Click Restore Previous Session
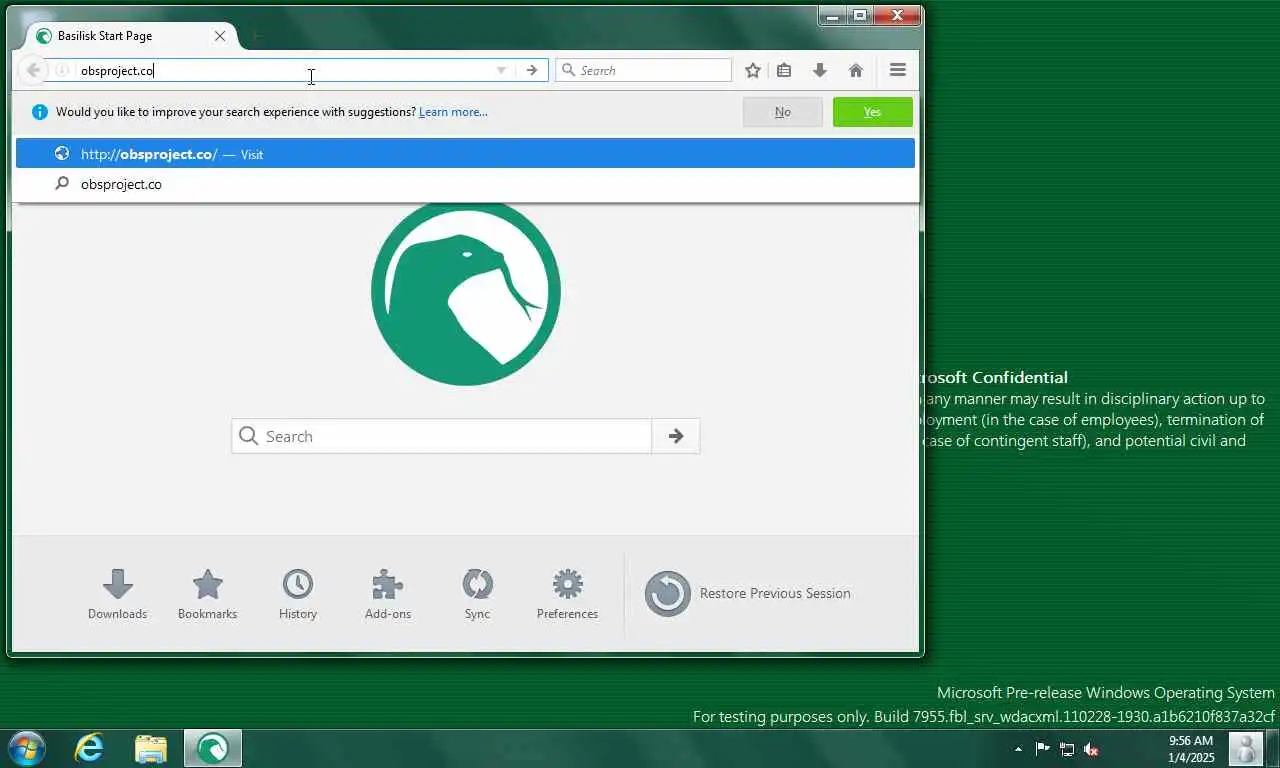Image resolution: width=1280 pixels, height=768 pixels. click(x=748, y=593)
